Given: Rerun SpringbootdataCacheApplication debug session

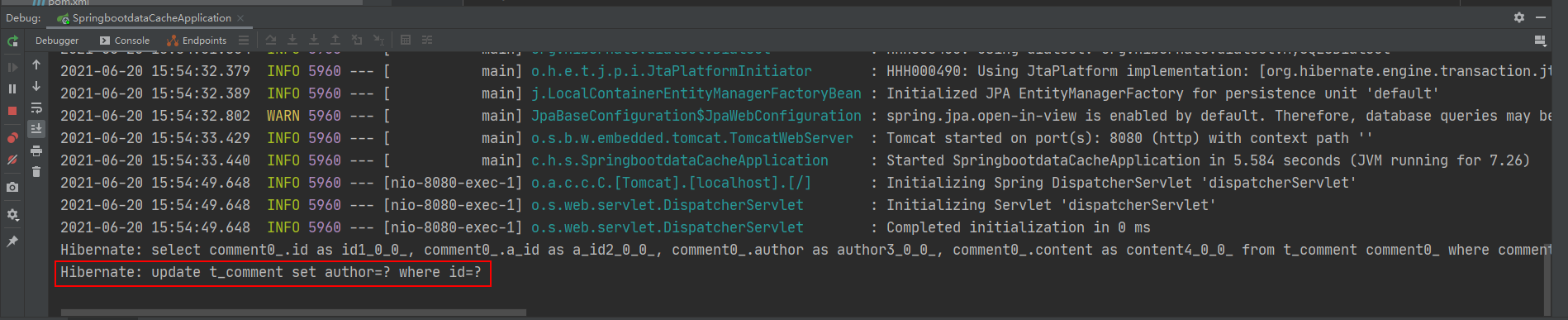Looking at the screenshot, I should coord(12,41).
